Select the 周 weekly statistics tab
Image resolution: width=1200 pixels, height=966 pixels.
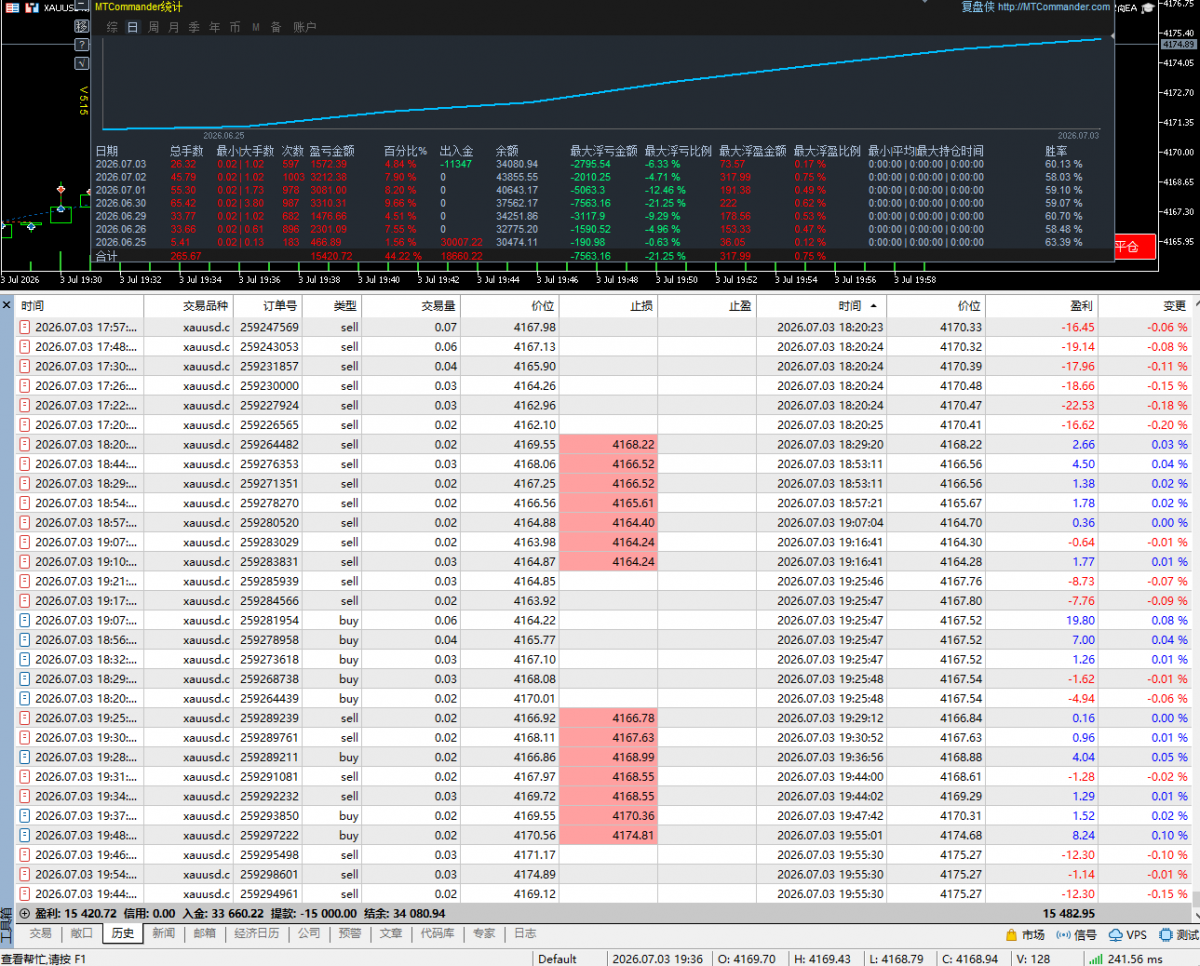coord(153,27)
